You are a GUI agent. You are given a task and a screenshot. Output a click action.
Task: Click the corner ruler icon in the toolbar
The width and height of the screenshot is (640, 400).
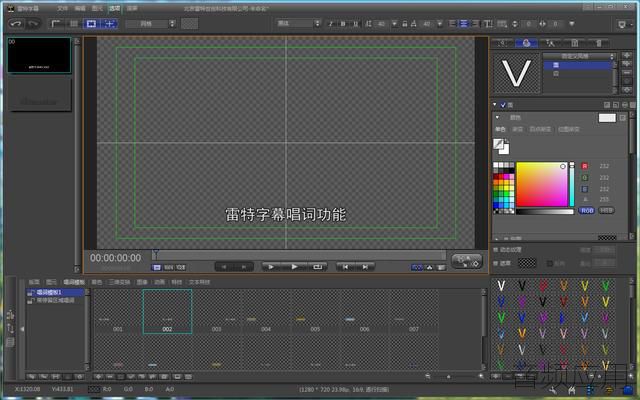point(56,24)
